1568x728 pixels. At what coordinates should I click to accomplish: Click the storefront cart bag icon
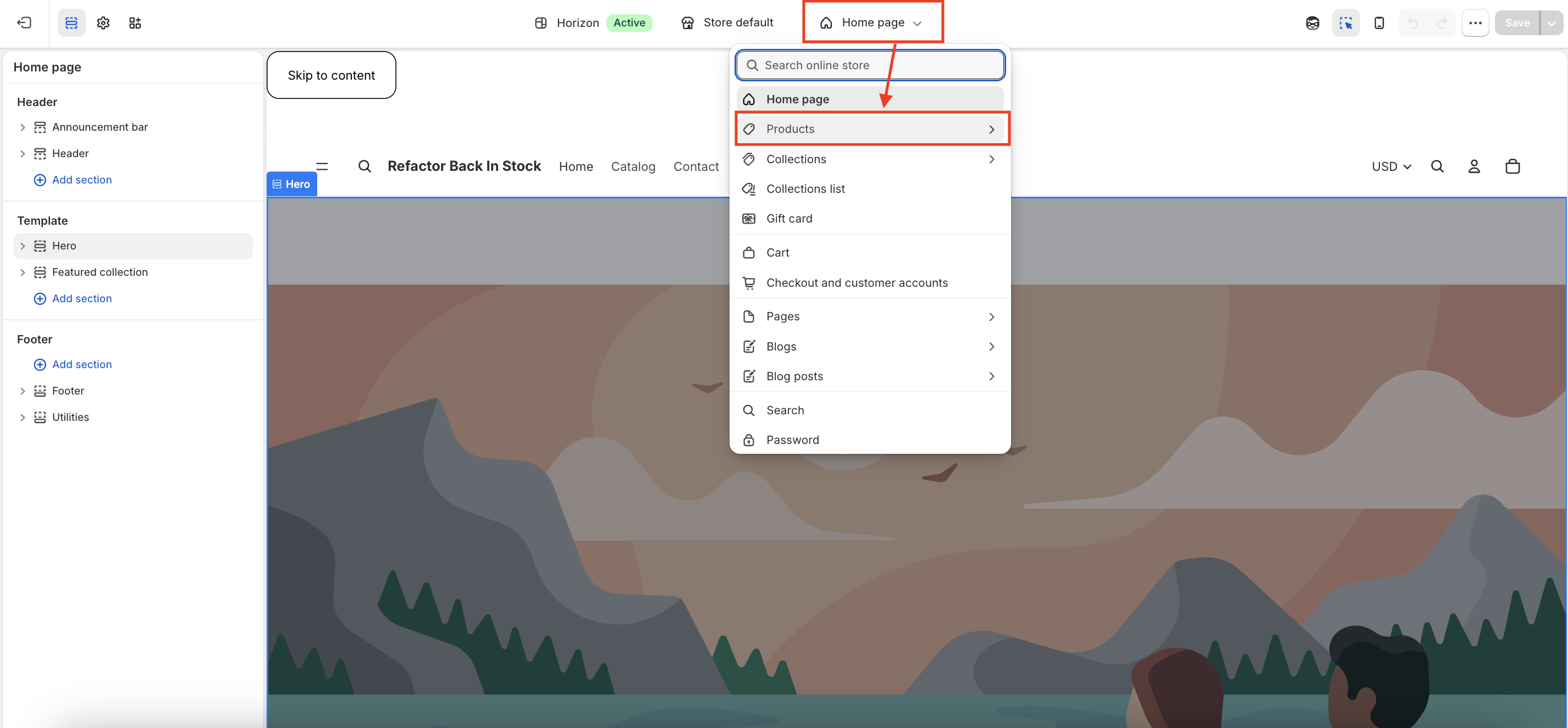pos(1512,166)
